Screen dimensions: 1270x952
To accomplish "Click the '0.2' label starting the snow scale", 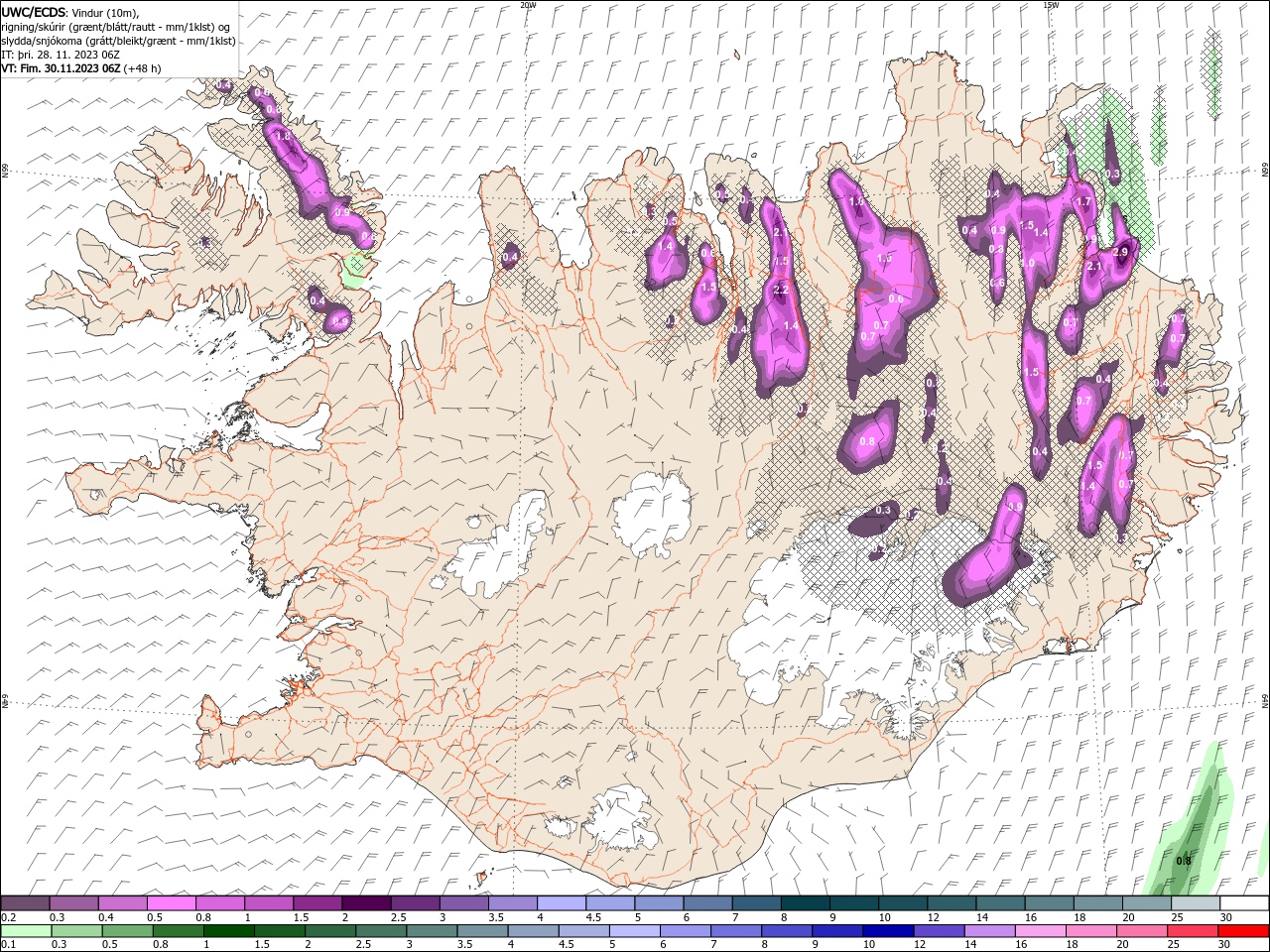I will (8, 917).
